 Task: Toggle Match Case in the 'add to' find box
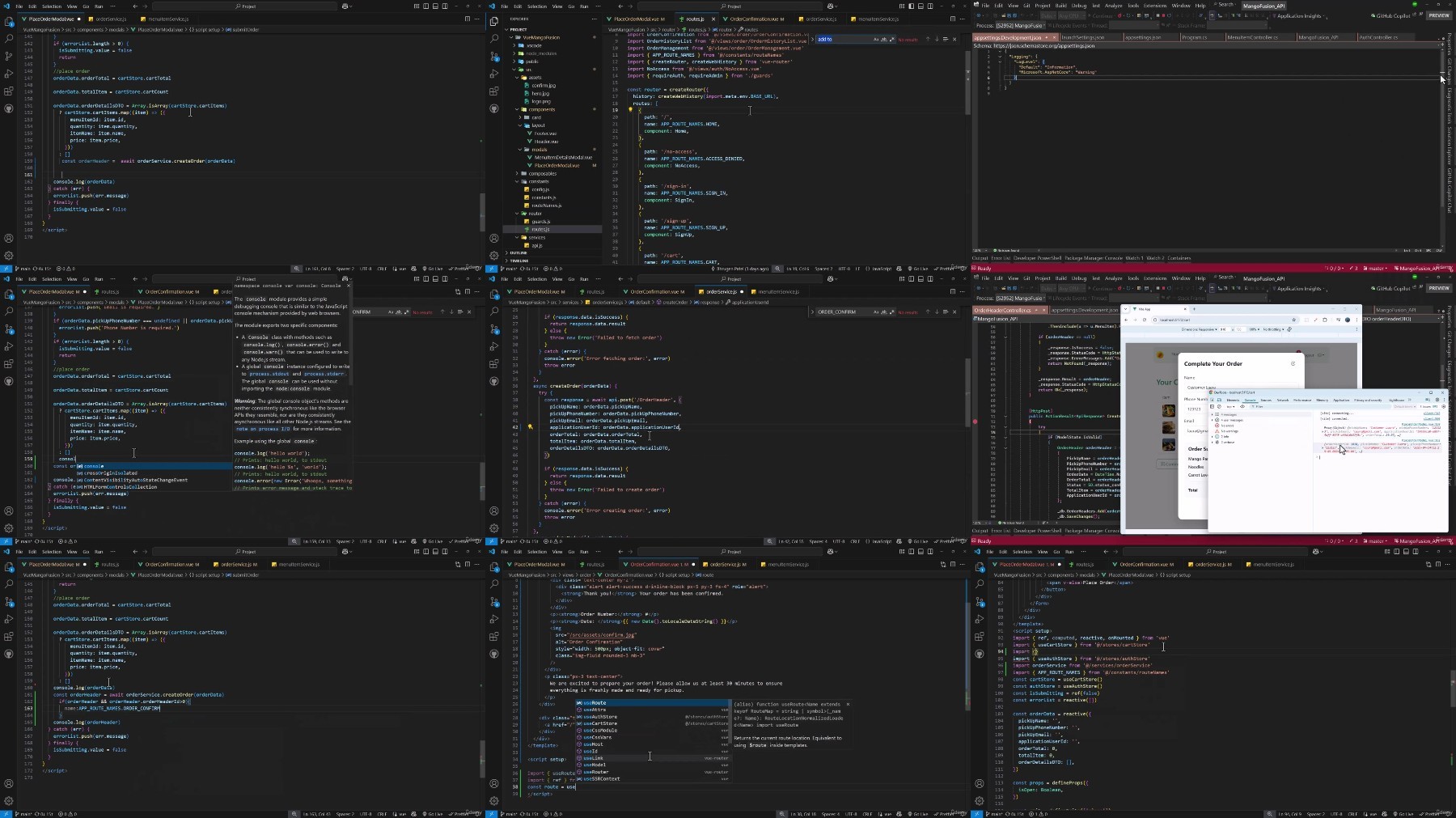(x=876, y=39)
